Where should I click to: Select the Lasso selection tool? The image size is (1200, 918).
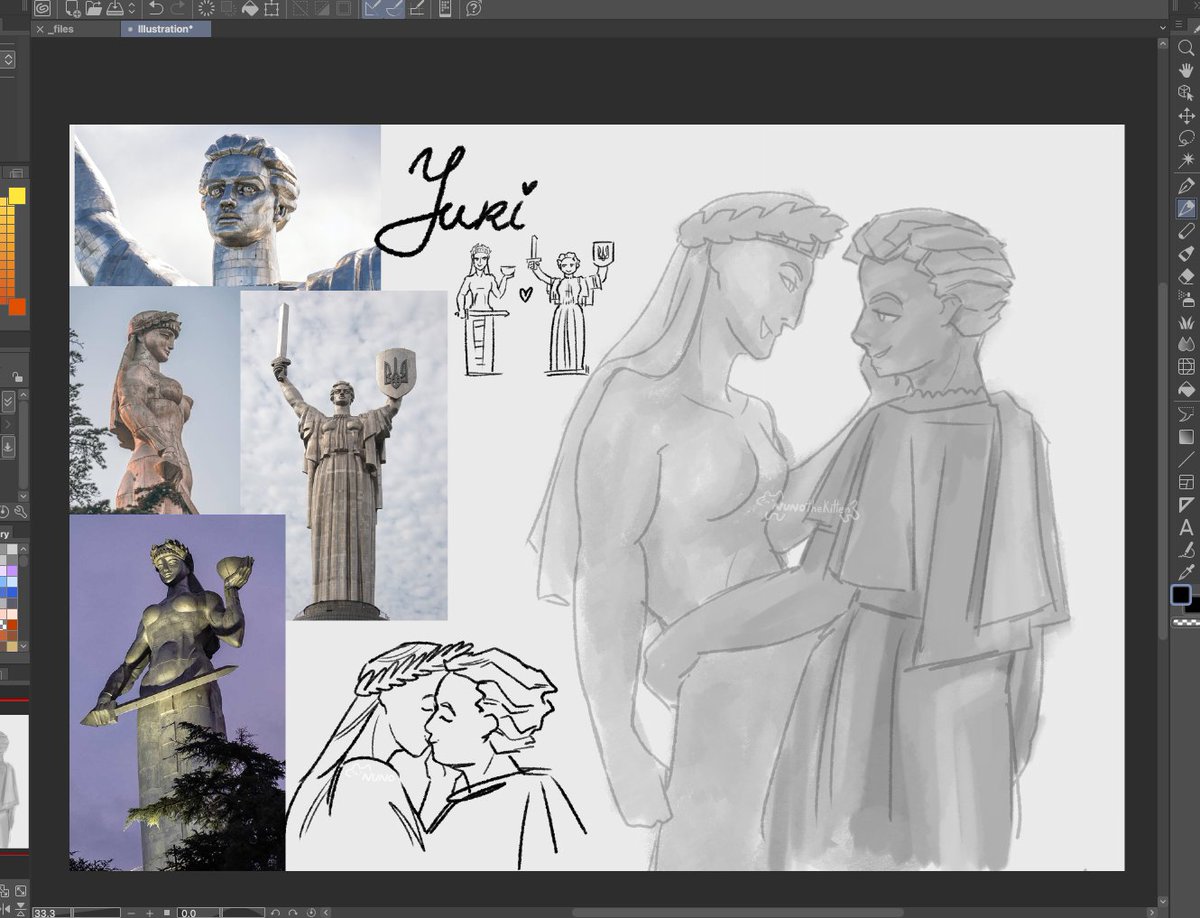1186,138
